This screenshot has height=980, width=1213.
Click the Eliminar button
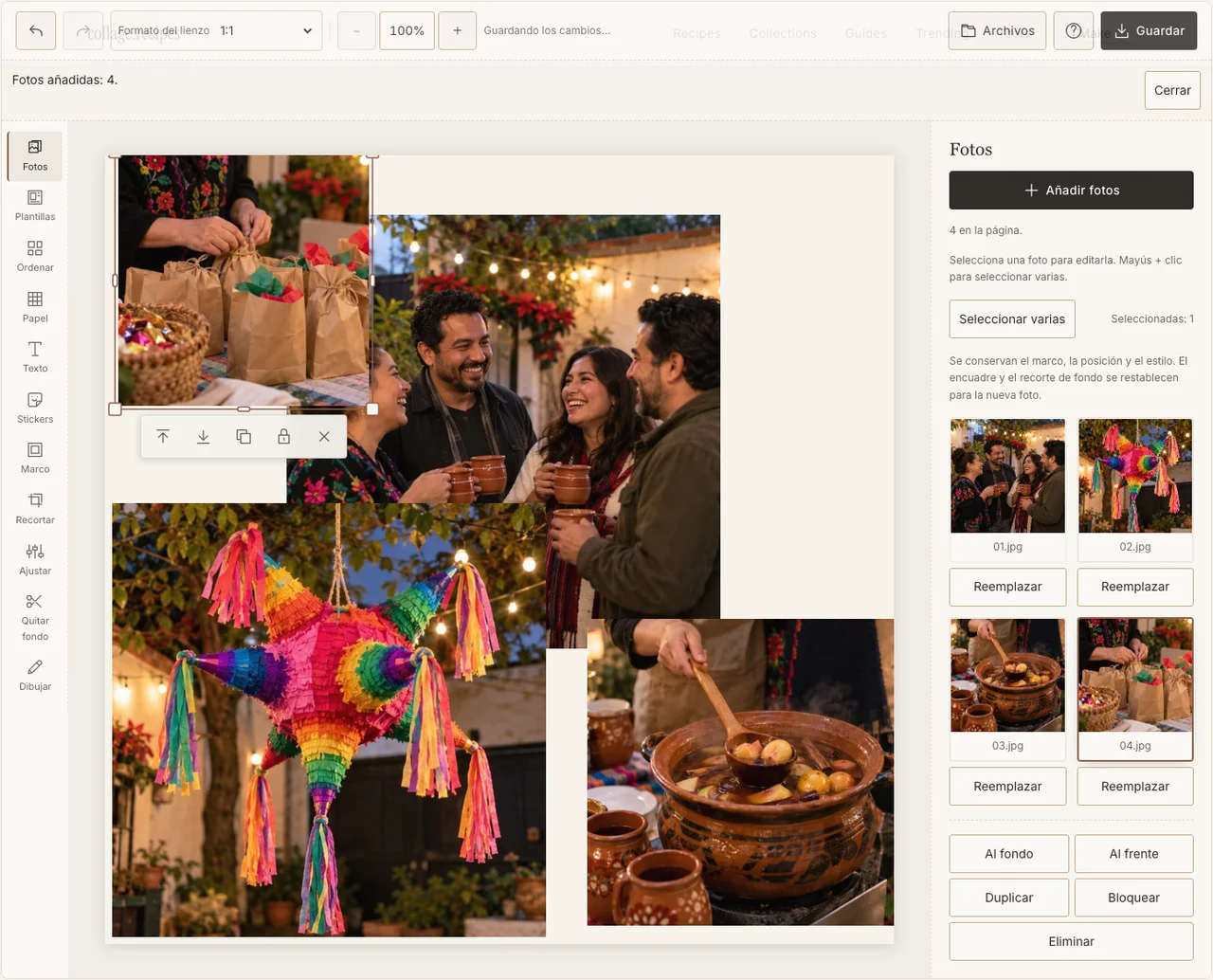tap(1072, 941)
